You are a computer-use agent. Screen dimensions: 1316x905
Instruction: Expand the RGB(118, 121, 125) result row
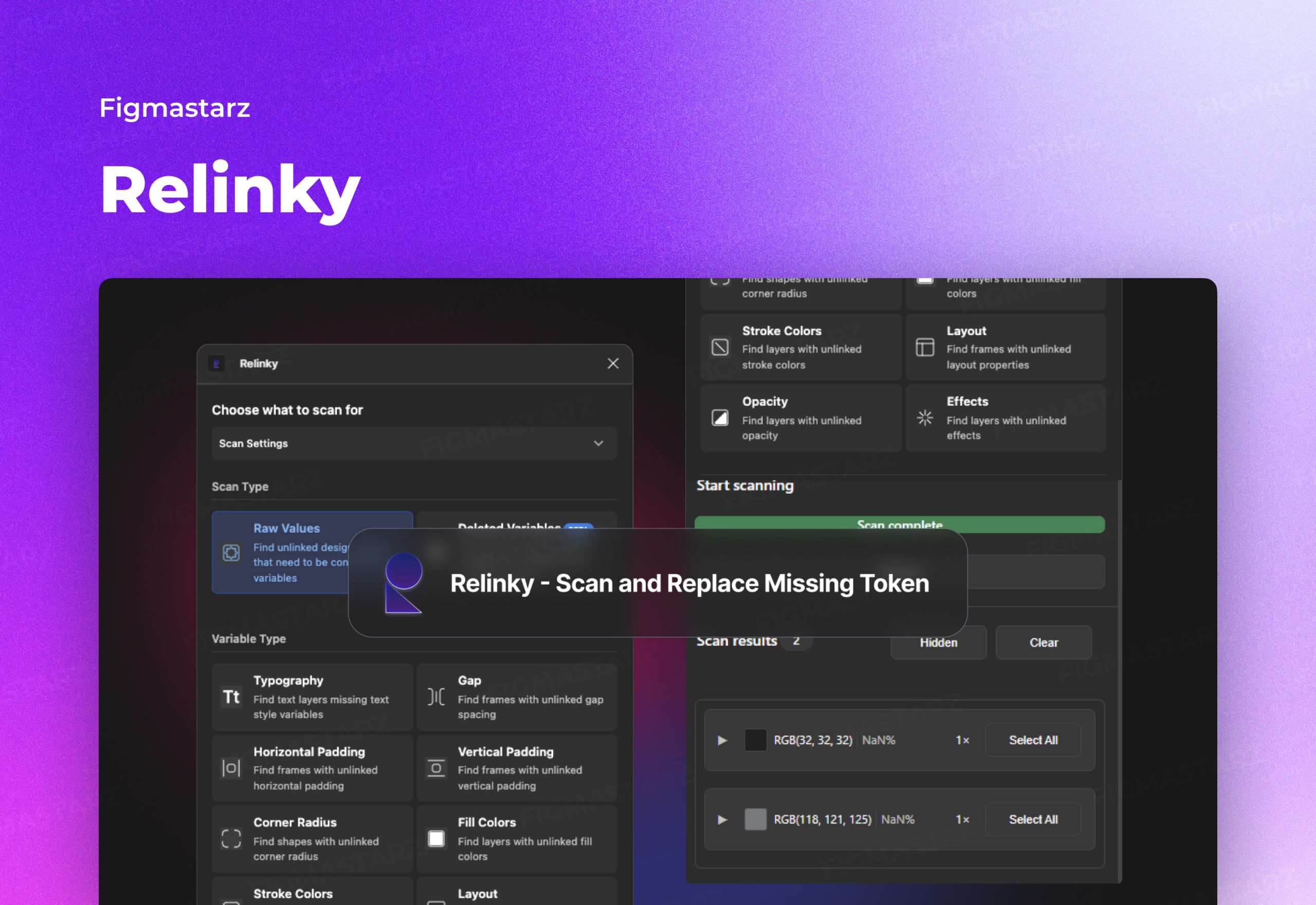point(722,819)
